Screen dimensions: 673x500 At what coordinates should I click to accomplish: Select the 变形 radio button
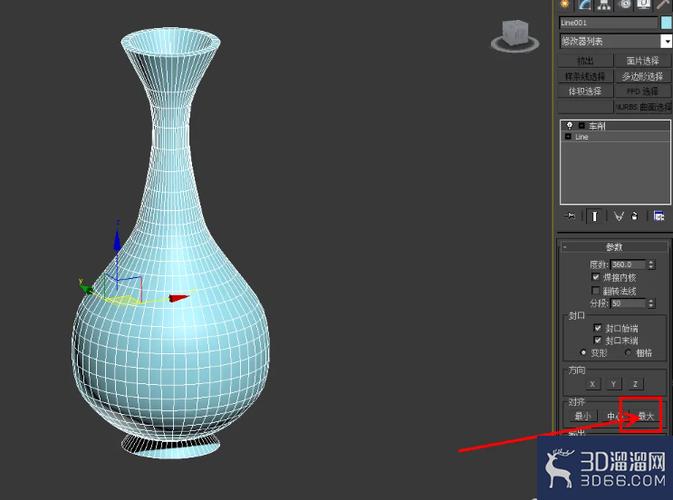pyautogui.click(x=583, y=352)
